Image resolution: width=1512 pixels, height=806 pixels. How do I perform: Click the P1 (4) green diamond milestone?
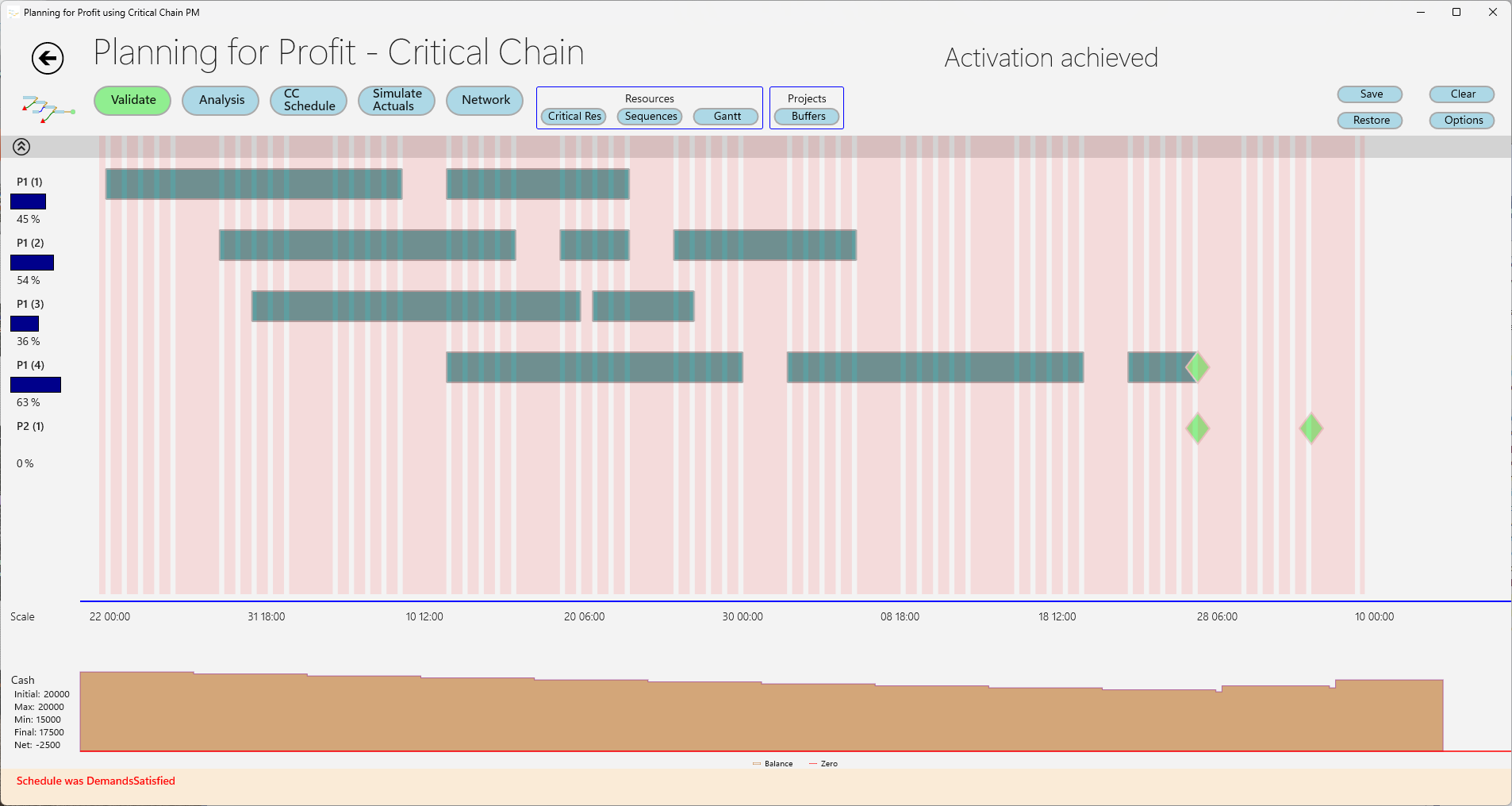coord(1197,367)
